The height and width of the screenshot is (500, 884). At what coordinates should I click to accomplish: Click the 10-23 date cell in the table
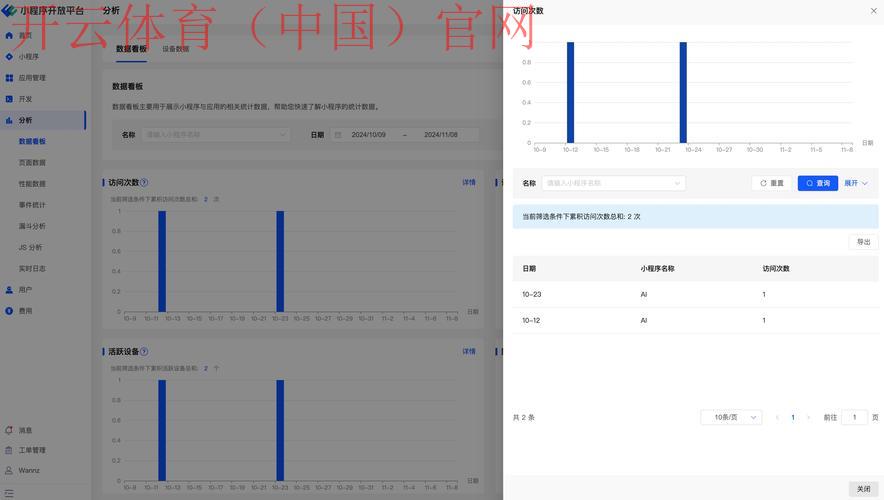click(x=532, y=295)
